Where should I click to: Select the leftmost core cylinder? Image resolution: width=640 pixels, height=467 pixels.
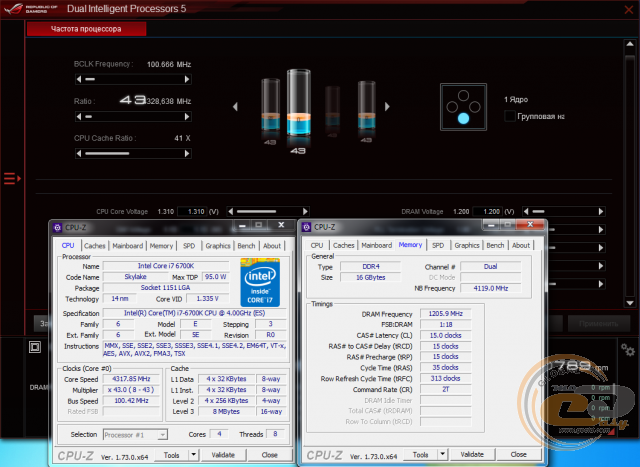coord(270,105)
